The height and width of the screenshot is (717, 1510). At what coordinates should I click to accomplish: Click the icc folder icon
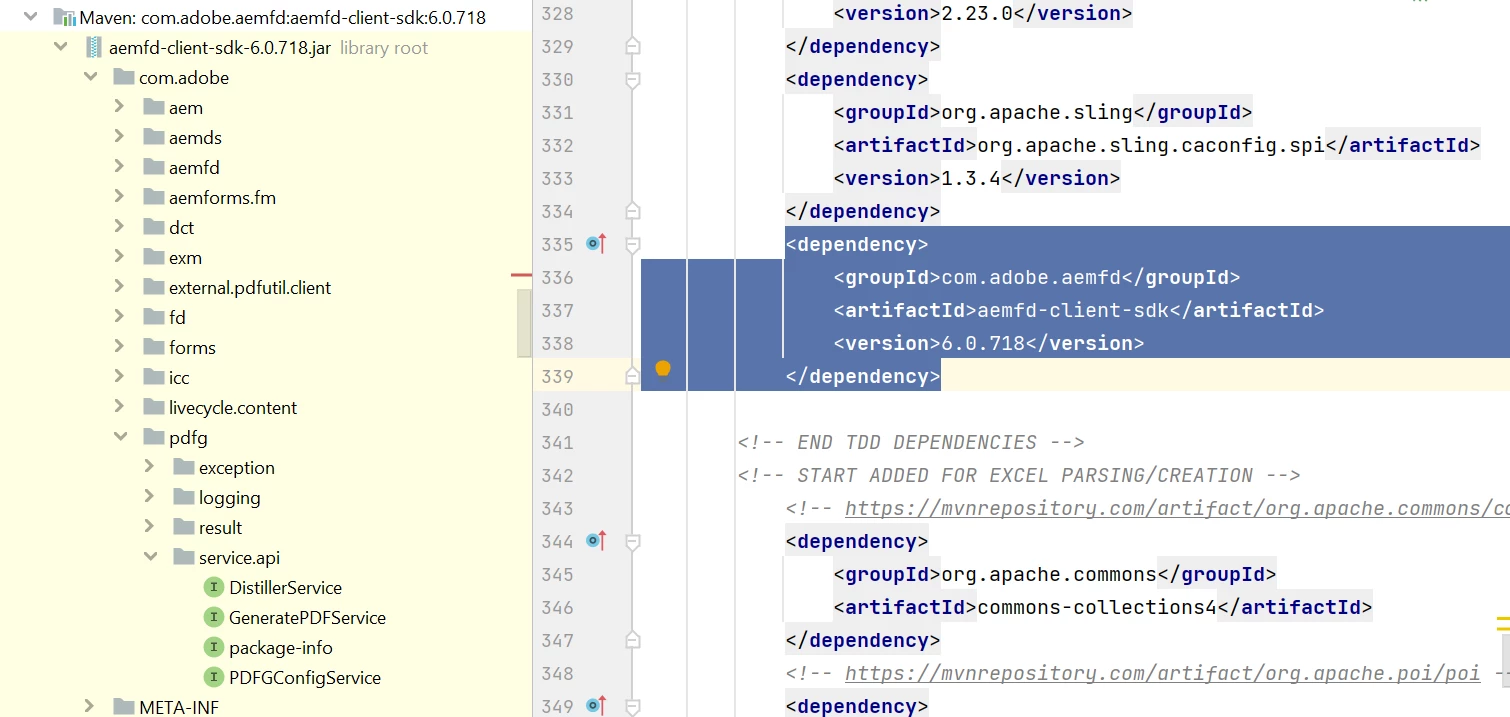(153, 377)
